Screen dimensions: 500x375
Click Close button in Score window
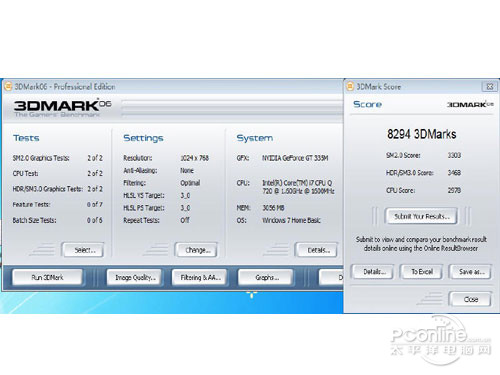[470, 299]
